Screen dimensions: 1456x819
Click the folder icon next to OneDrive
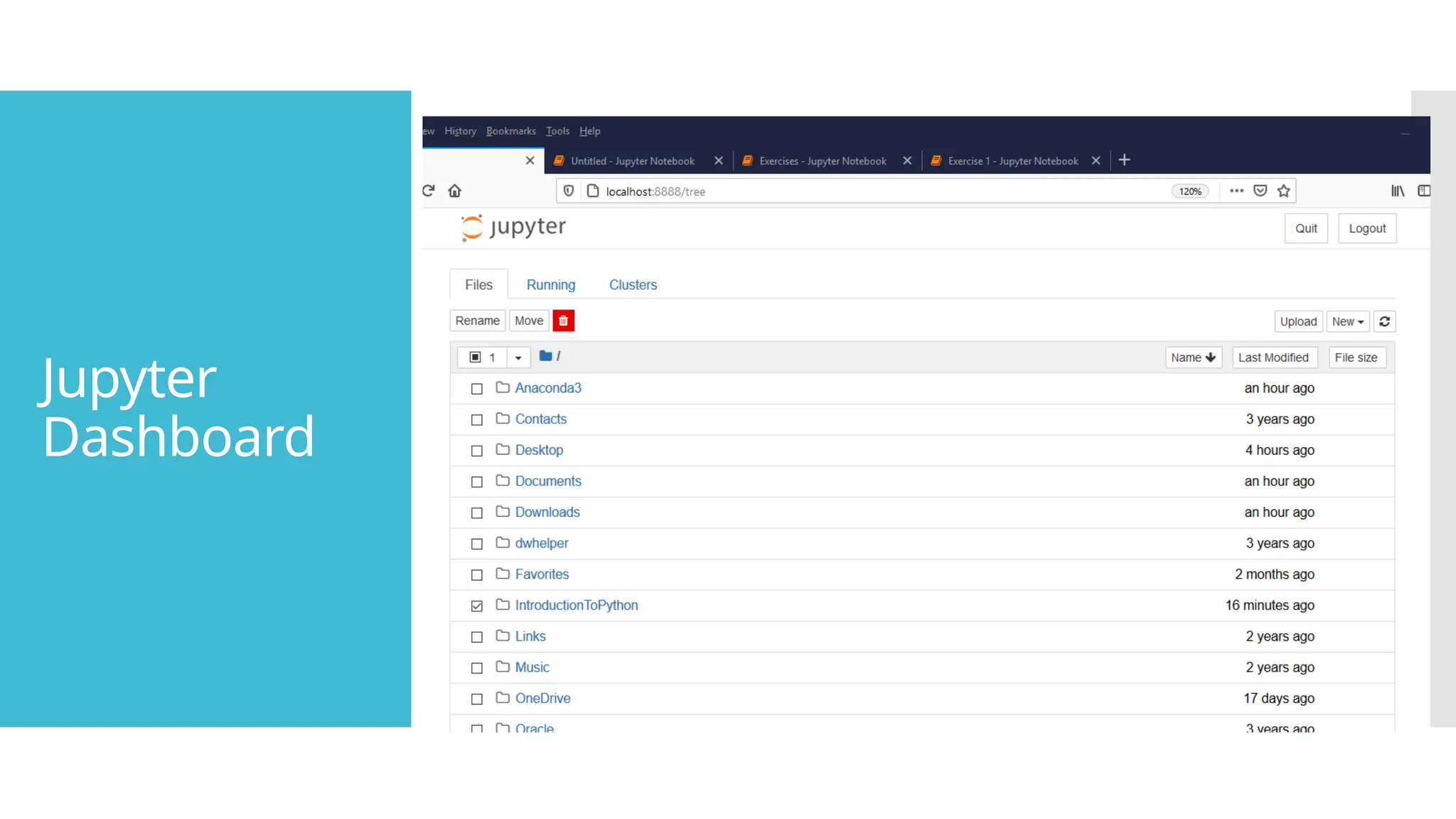coord(503,698)
